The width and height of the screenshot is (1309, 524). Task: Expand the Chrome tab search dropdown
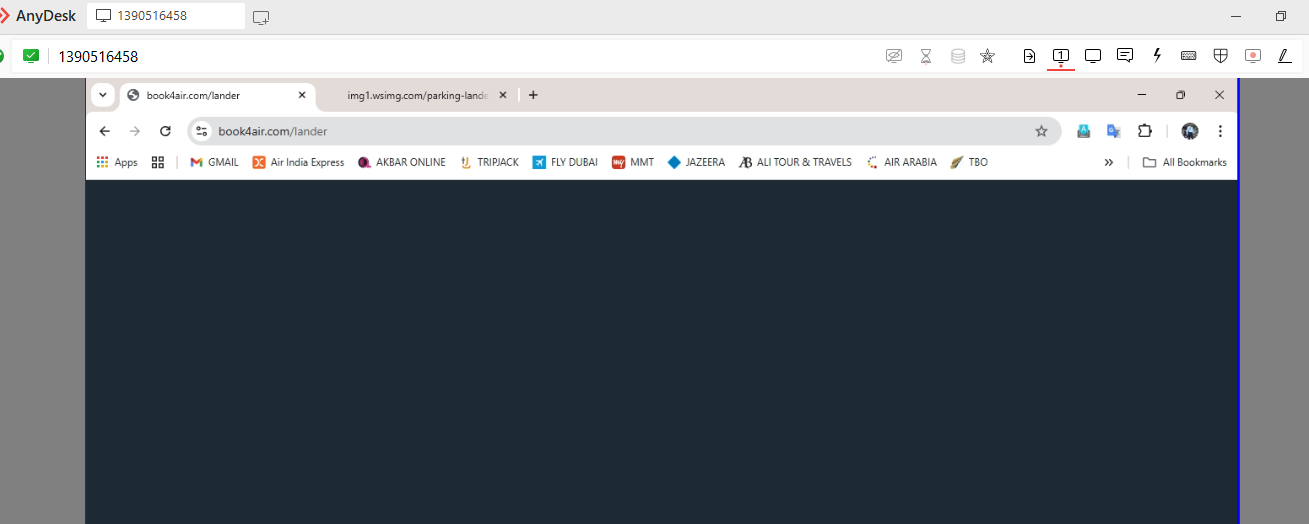[x=102, y=95]
